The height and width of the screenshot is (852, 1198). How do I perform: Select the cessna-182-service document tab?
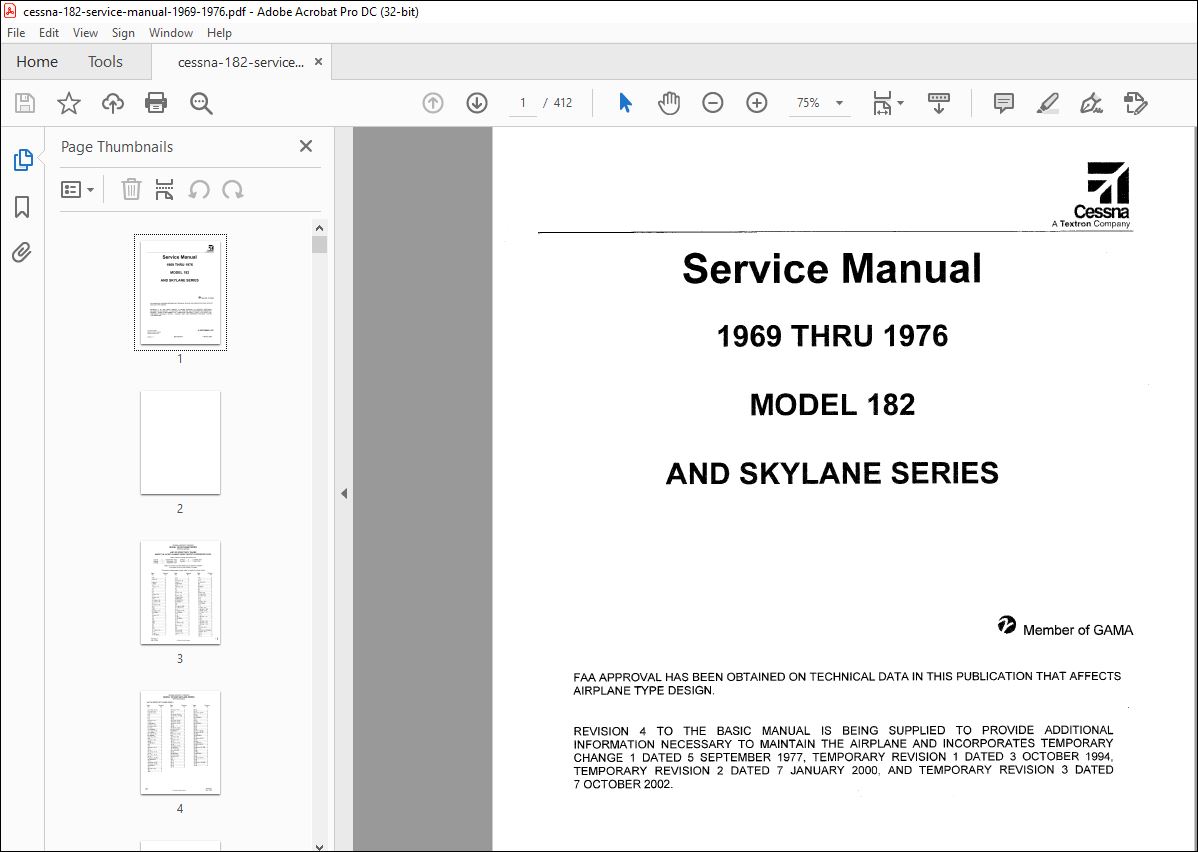click(241, 63)
